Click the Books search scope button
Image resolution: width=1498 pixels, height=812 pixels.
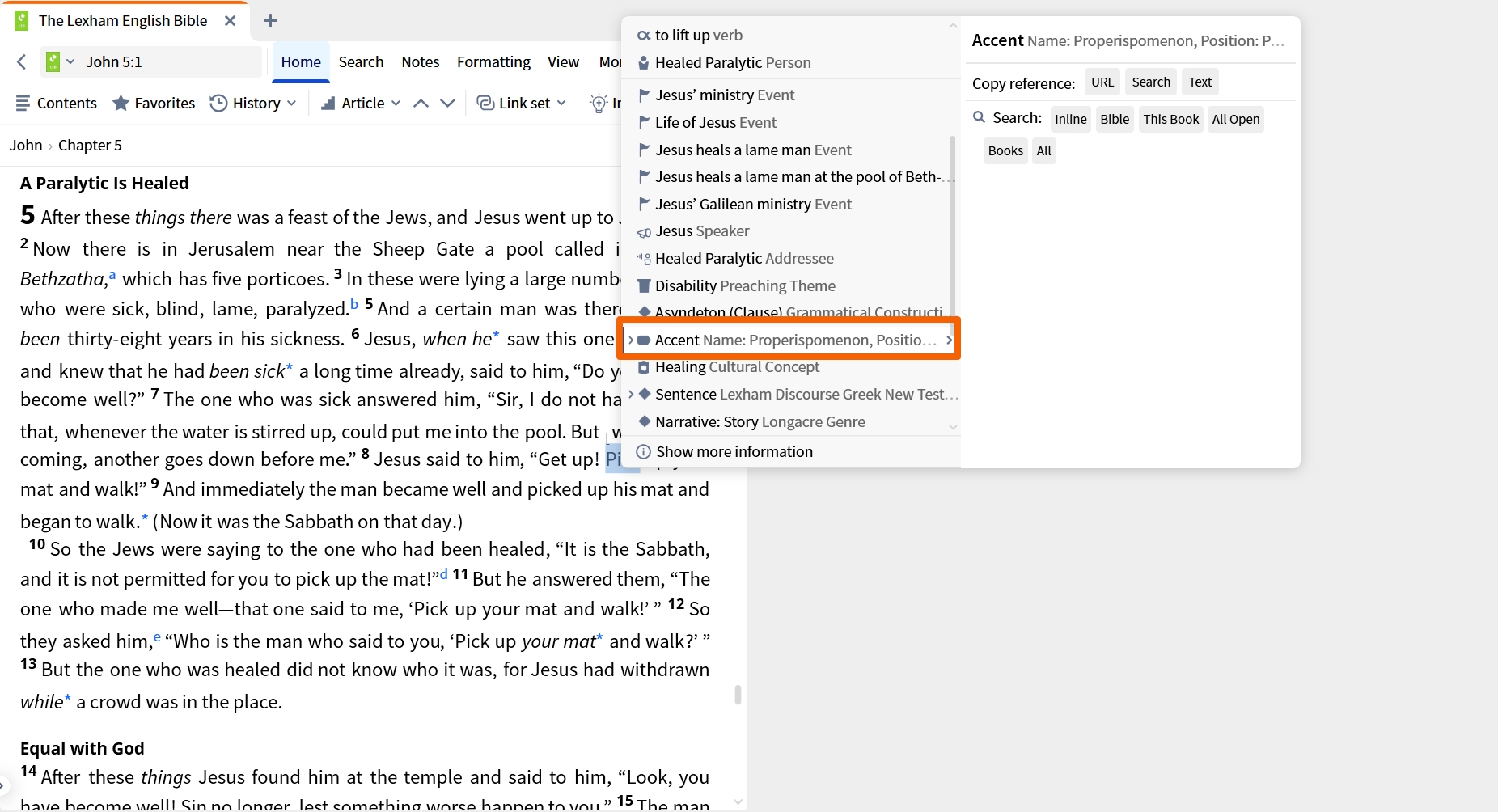[x=1005, y=150]
